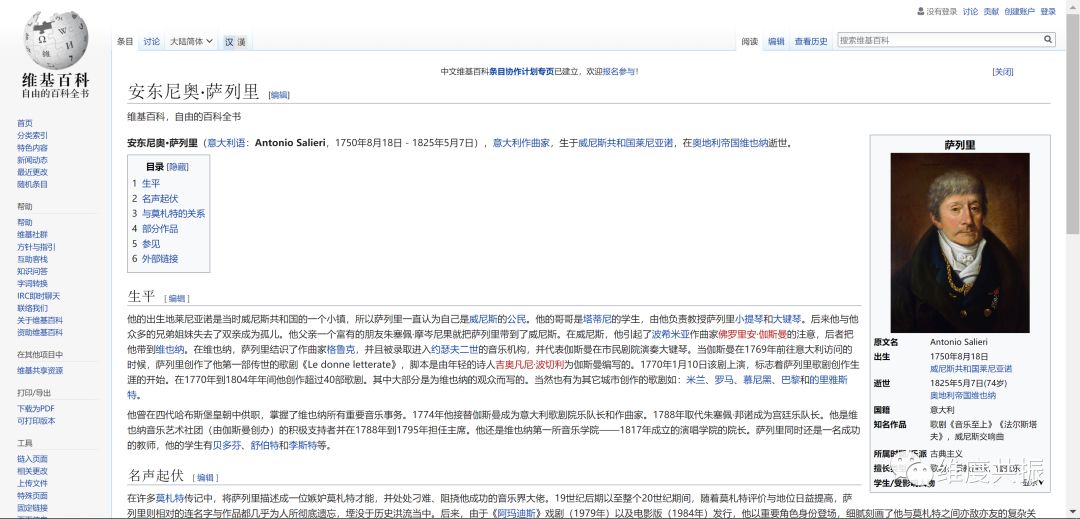1080x519 pixels.
Task: Click 编辑 next to 名声起伏 heading
Action: pyautogui.click(x=205, y=477)
